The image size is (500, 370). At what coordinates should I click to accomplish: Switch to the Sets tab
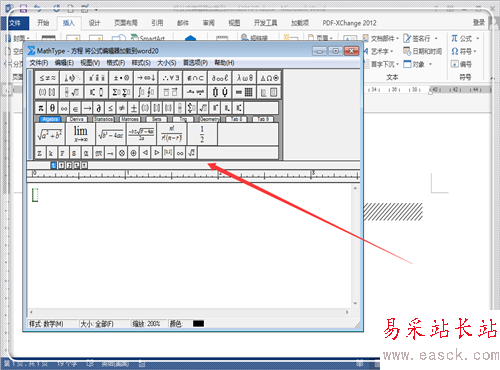coord(157,119)
